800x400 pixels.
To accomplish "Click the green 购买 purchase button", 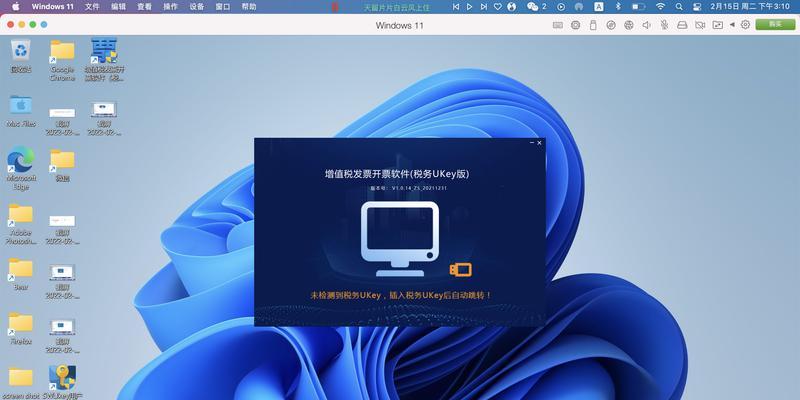I will click(x=775, y=24).
